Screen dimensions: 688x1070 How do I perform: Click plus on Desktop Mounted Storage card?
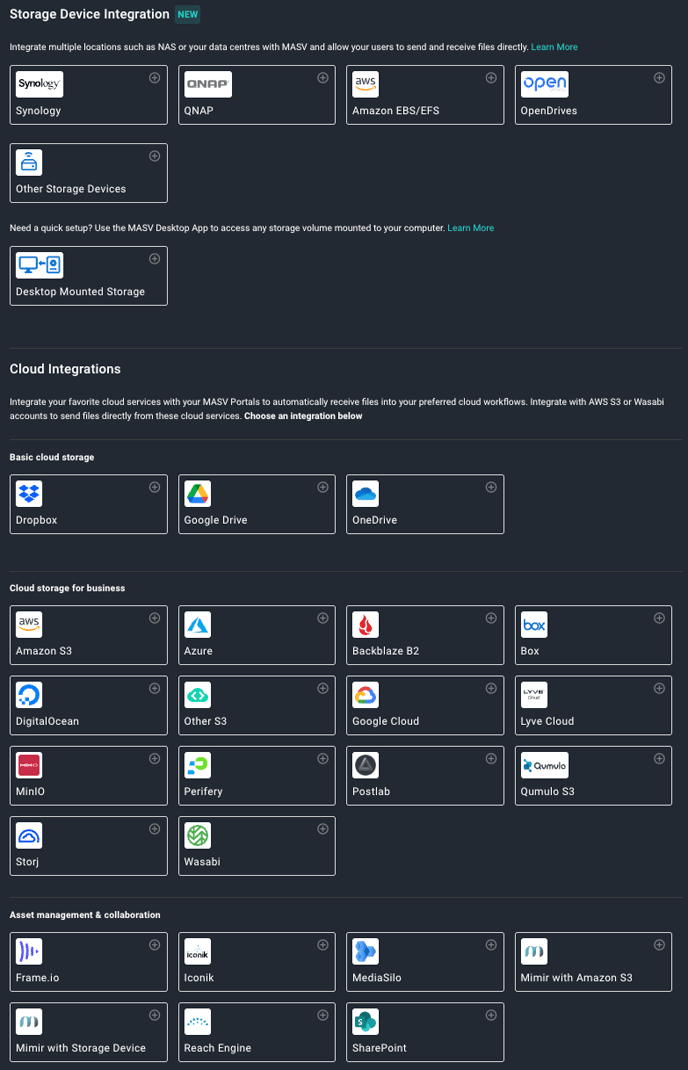point(155,259)
